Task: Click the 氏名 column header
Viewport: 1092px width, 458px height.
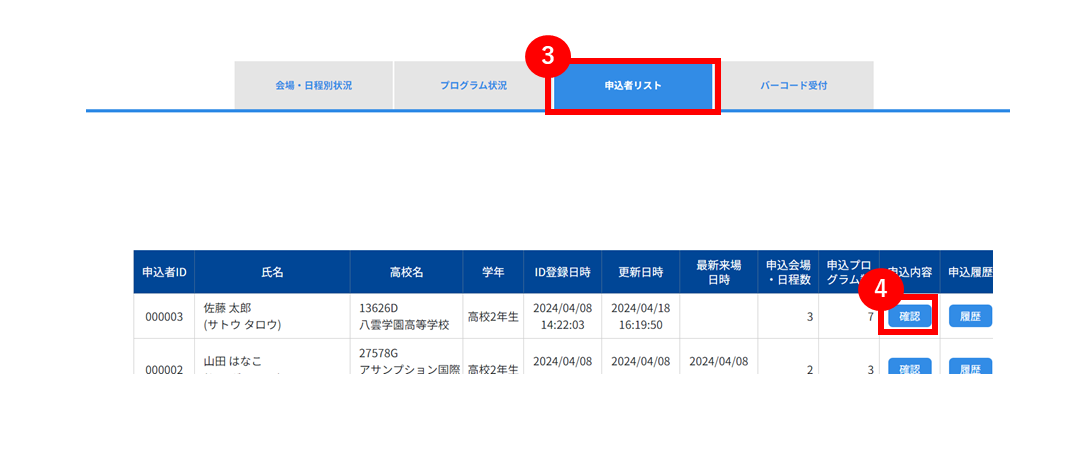Action: (272, 272)
